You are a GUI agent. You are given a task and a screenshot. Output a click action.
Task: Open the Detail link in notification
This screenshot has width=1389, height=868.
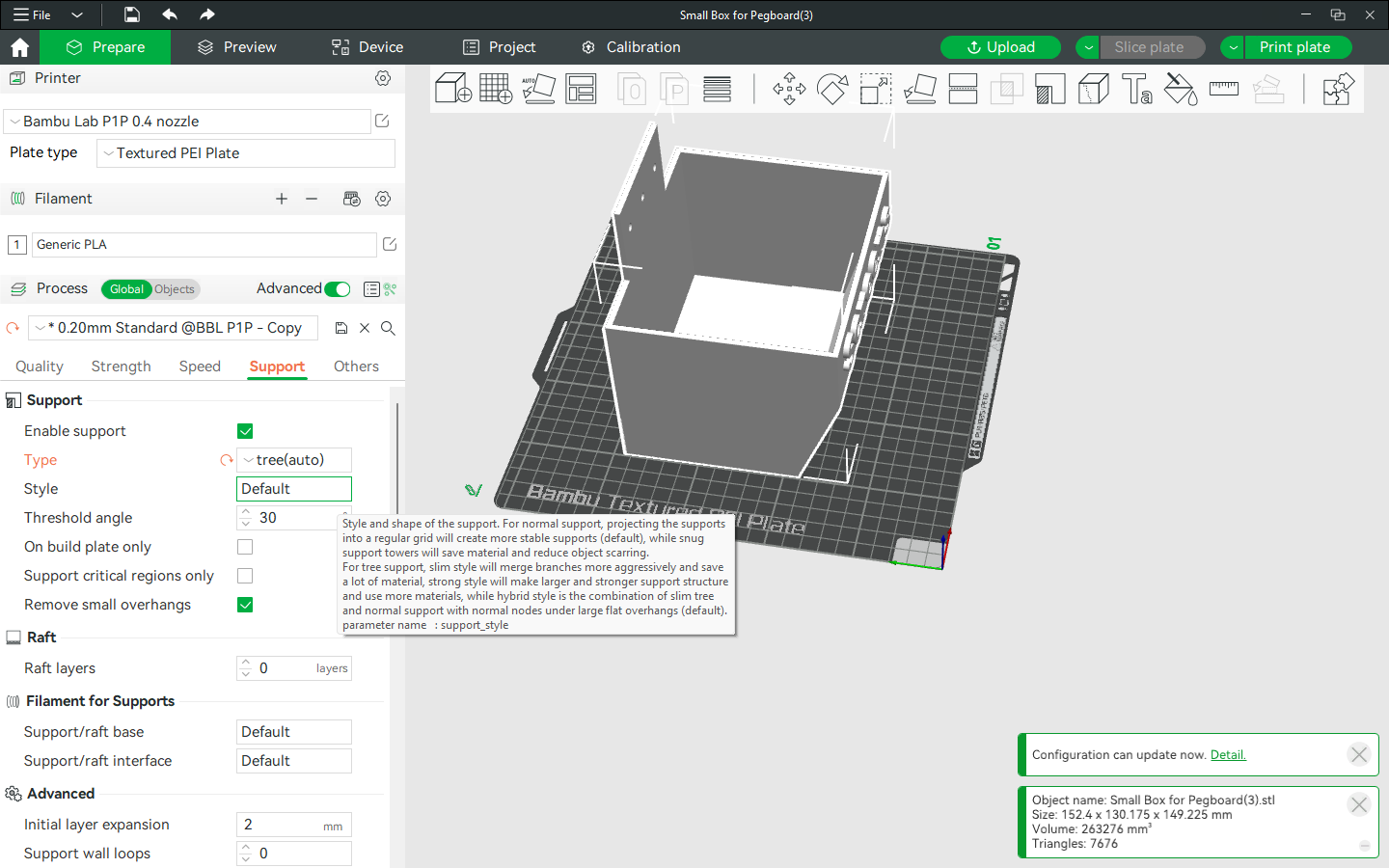1228,755
